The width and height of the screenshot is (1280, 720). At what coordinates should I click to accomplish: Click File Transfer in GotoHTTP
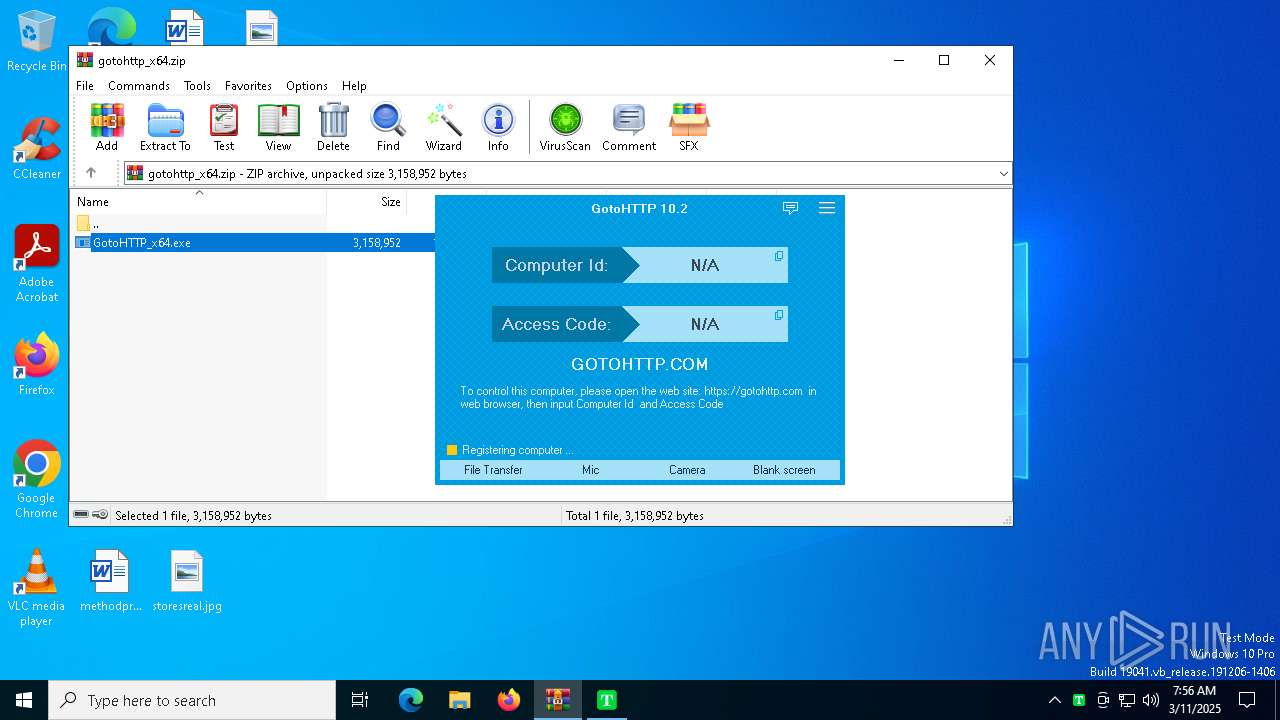coord(493,470)
